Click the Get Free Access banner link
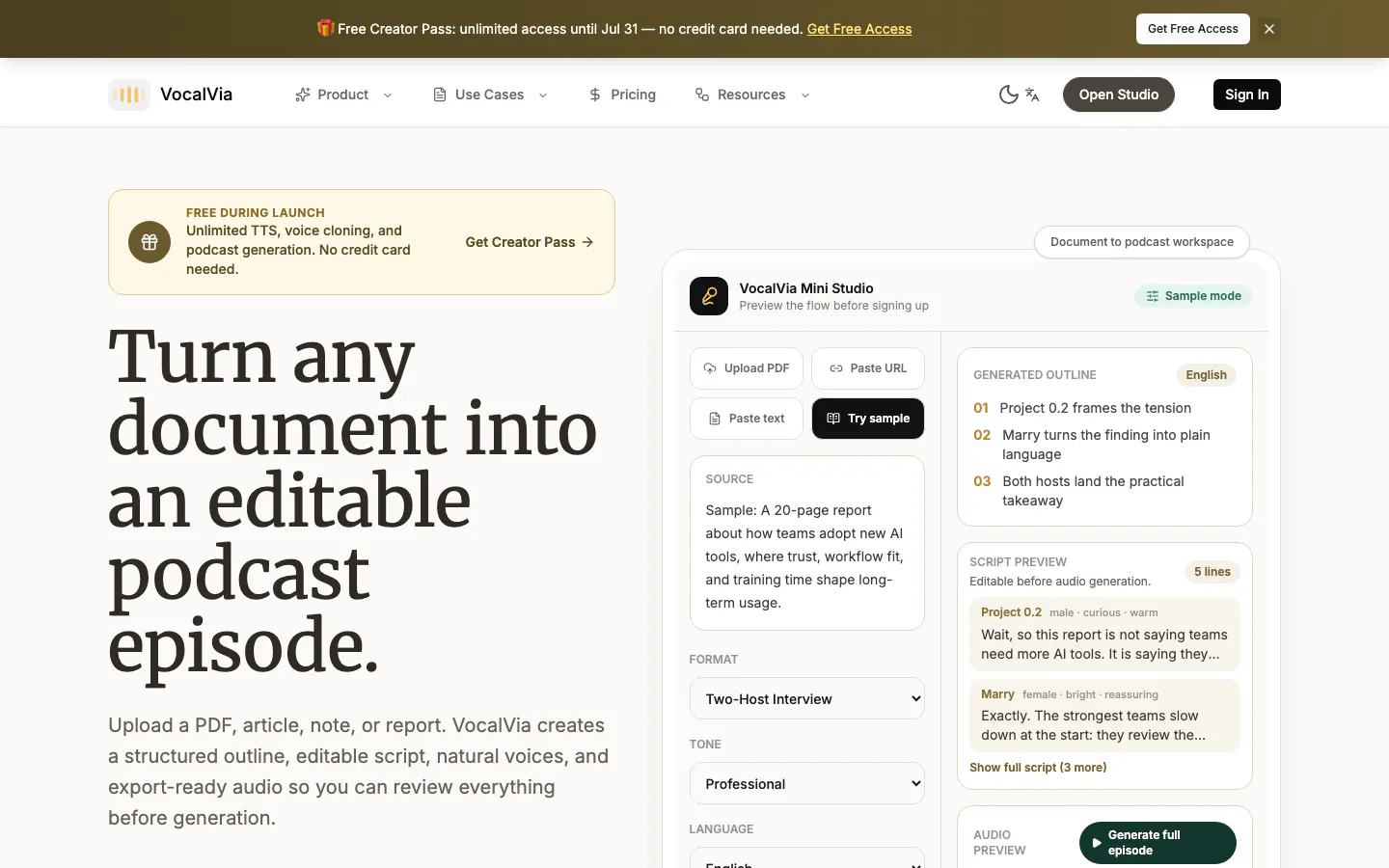Screen dimensions: 1389x868 point(859,29)
